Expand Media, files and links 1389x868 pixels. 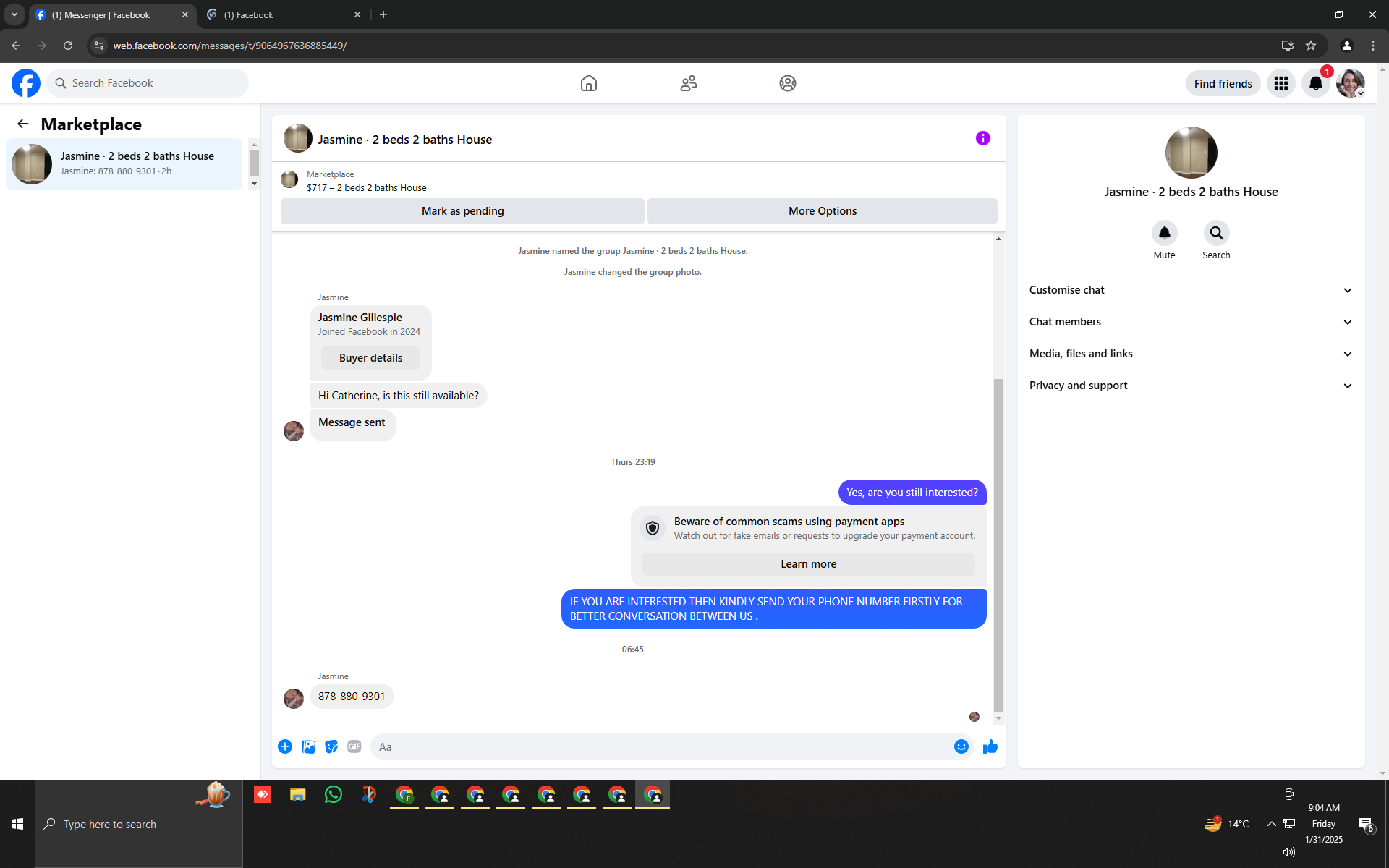tap(1191, 354)
